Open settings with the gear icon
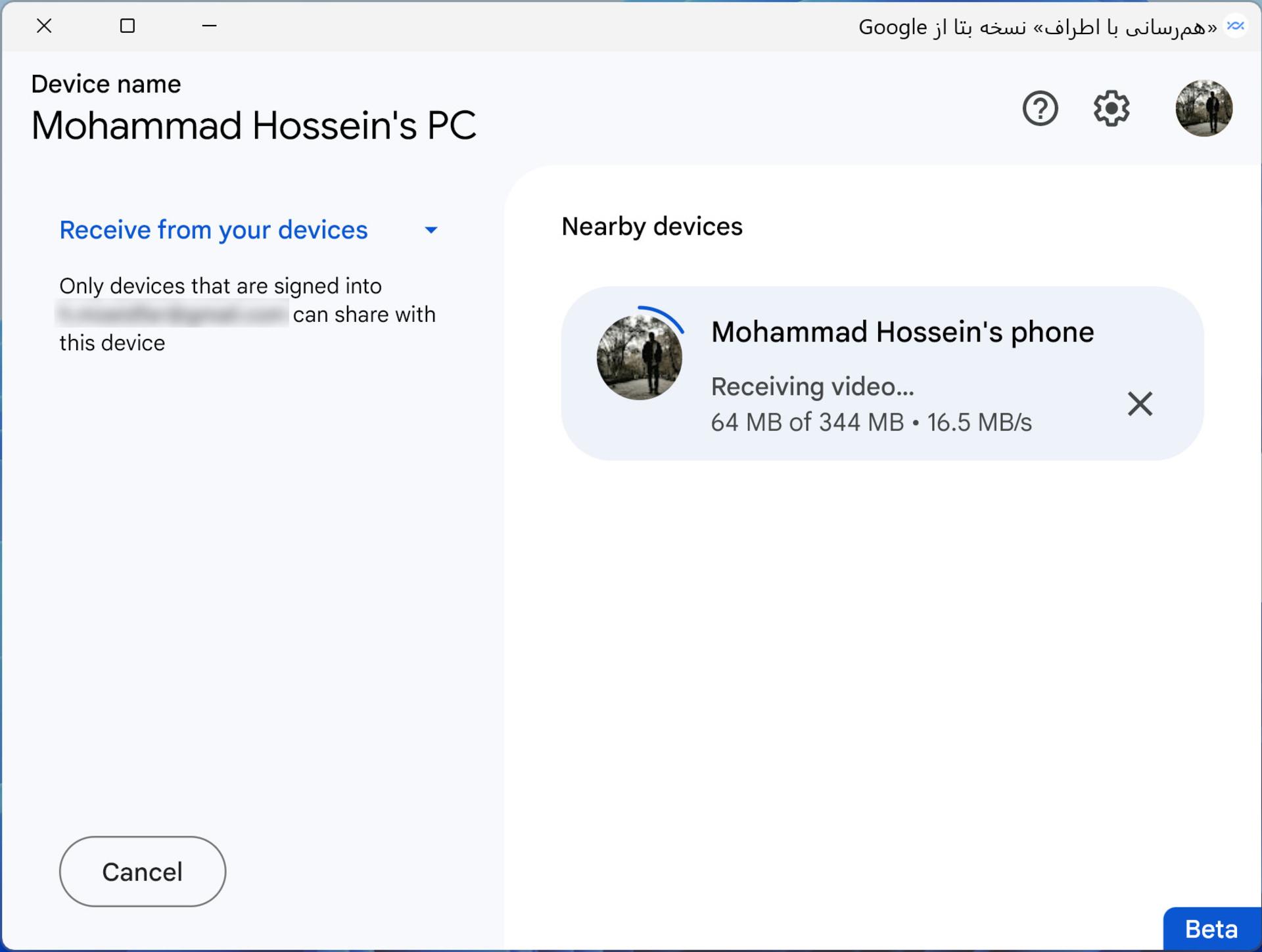1262x952 pixels. coord(1111,108)
